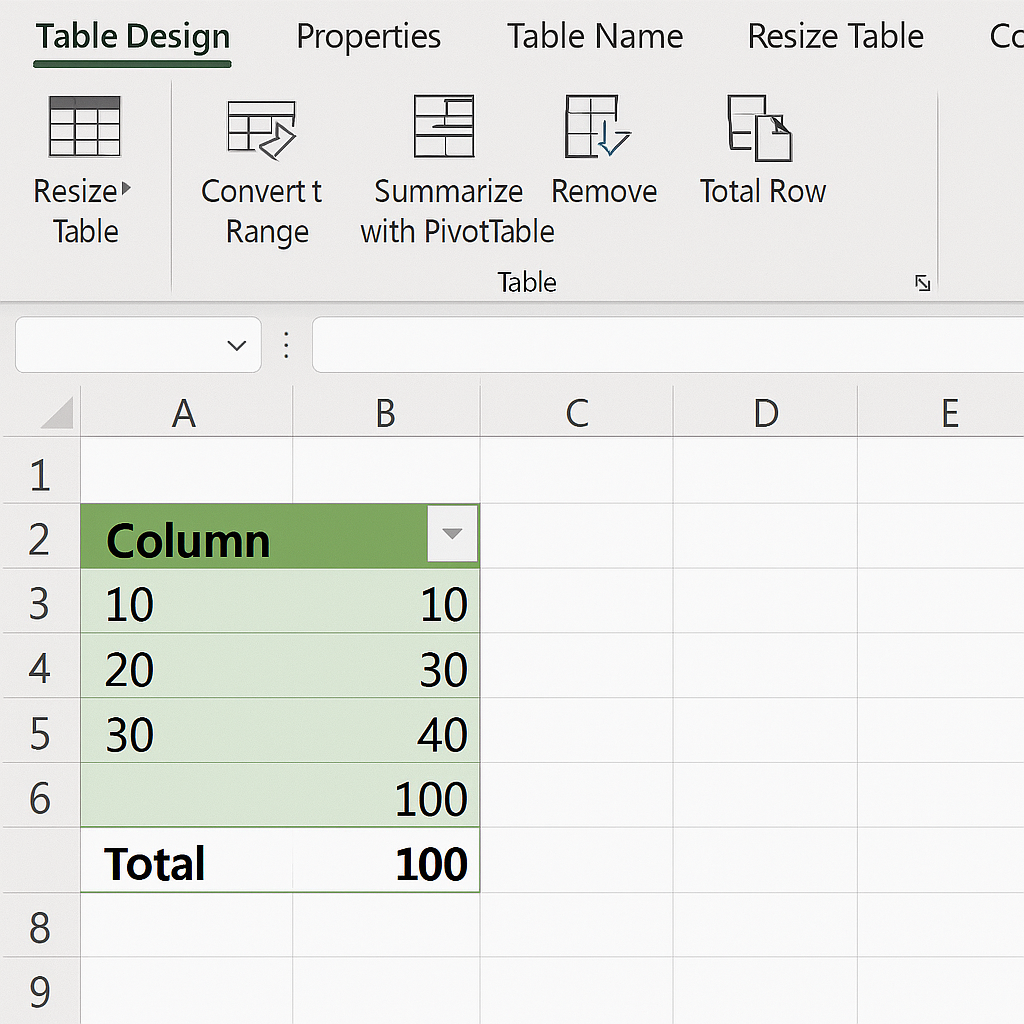The width and height of the screenshot is (1024, 1024).
Task: Open the Table Name tab
Action: point(595,36)
